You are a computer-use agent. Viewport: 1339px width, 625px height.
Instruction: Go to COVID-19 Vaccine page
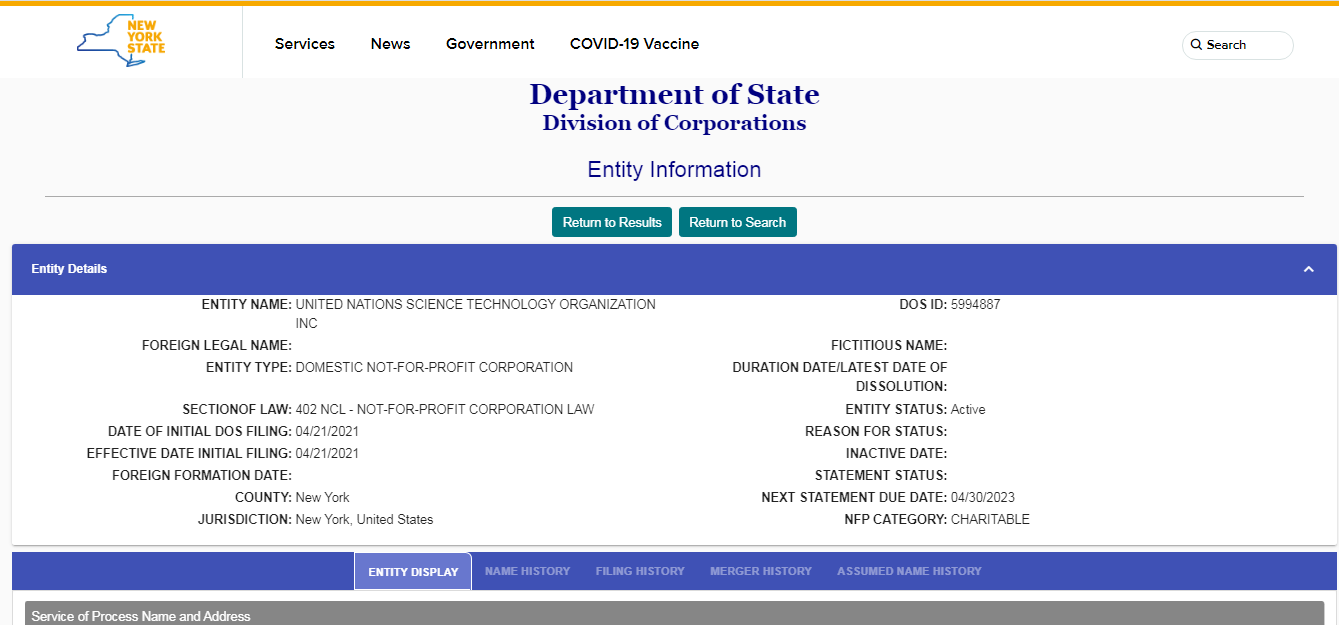634,44
